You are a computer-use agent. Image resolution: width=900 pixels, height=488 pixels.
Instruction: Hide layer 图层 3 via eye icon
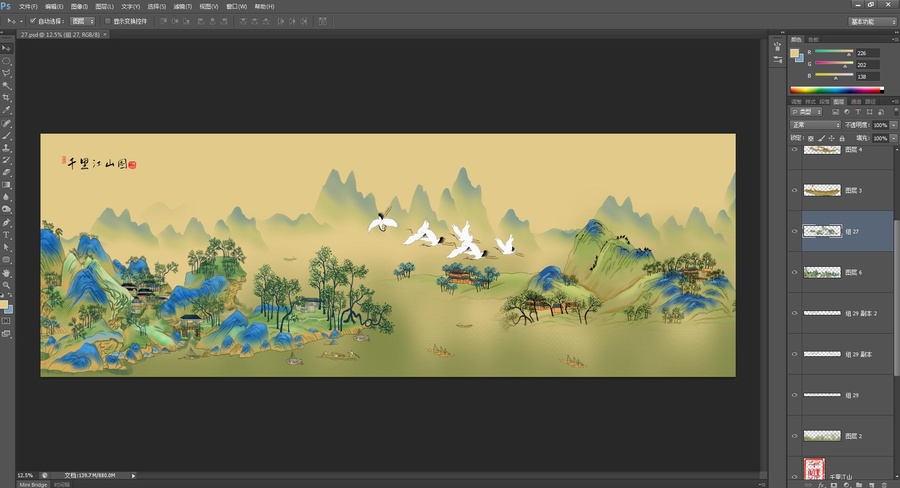[x=794, y=191]
